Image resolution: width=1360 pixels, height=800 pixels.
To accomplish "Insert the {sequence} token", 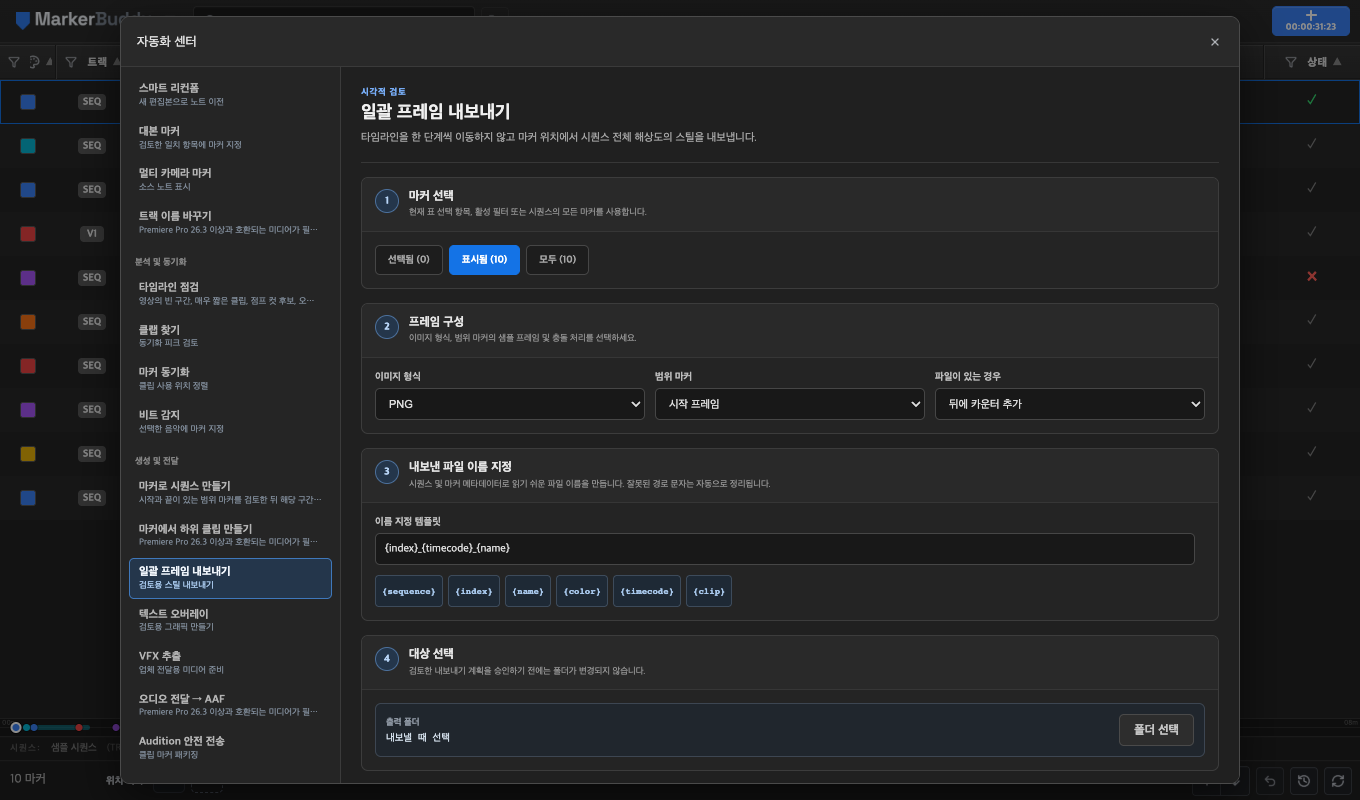I will coord(409,591).
